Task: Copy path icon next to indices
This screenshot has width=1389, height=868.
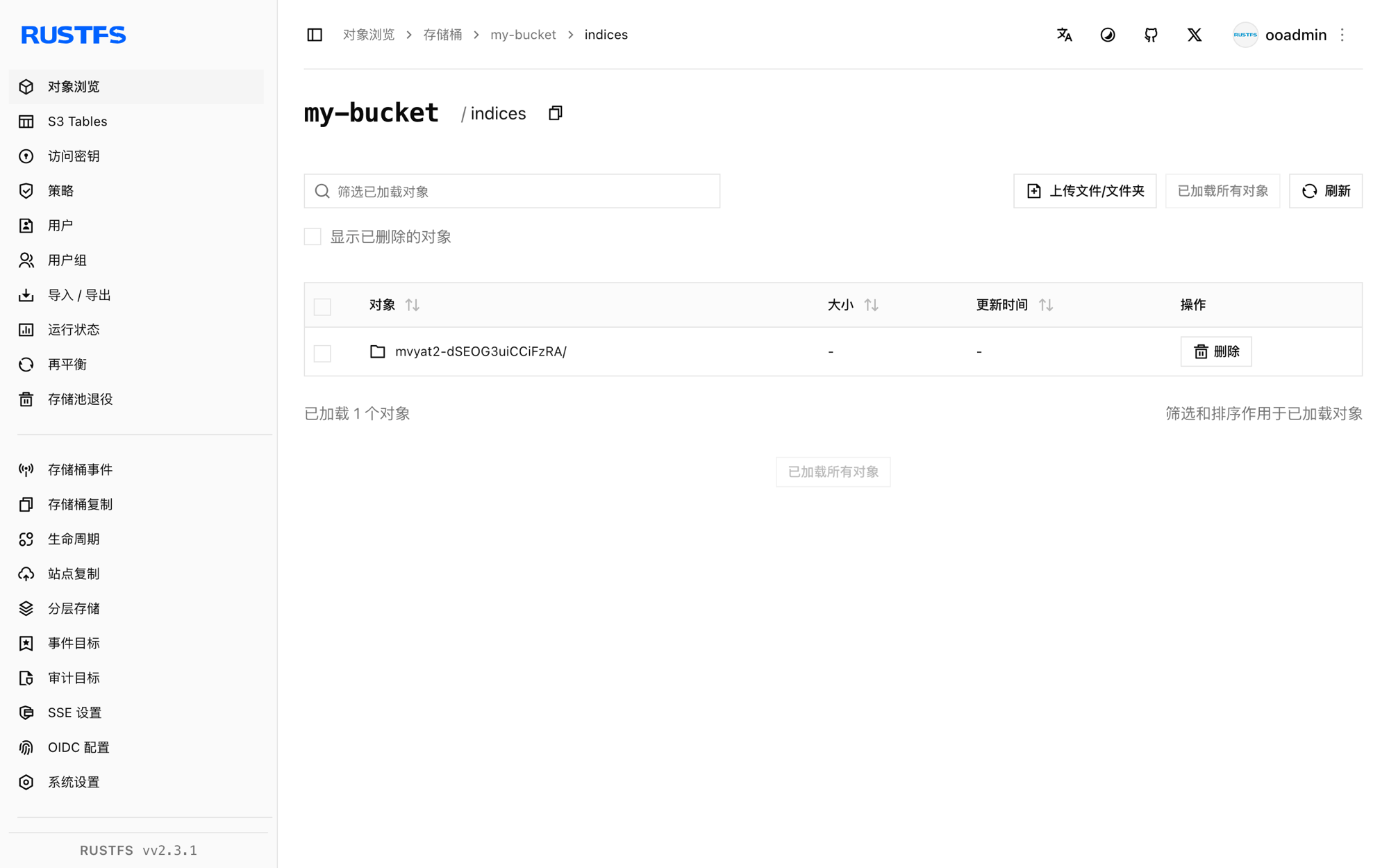Action: [556, 113]
